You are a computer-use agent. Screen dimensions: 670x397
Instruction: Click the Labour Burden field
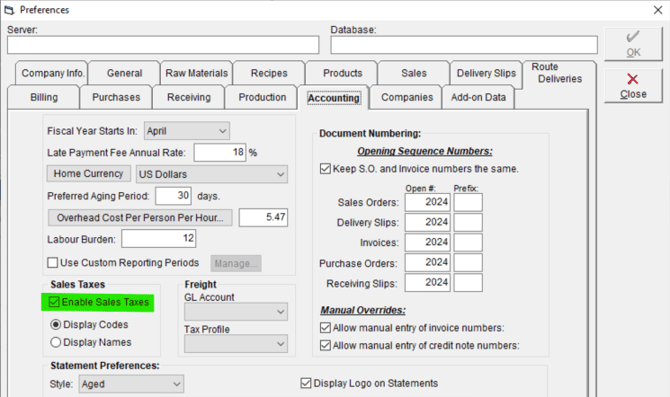(x=159, y=238)
